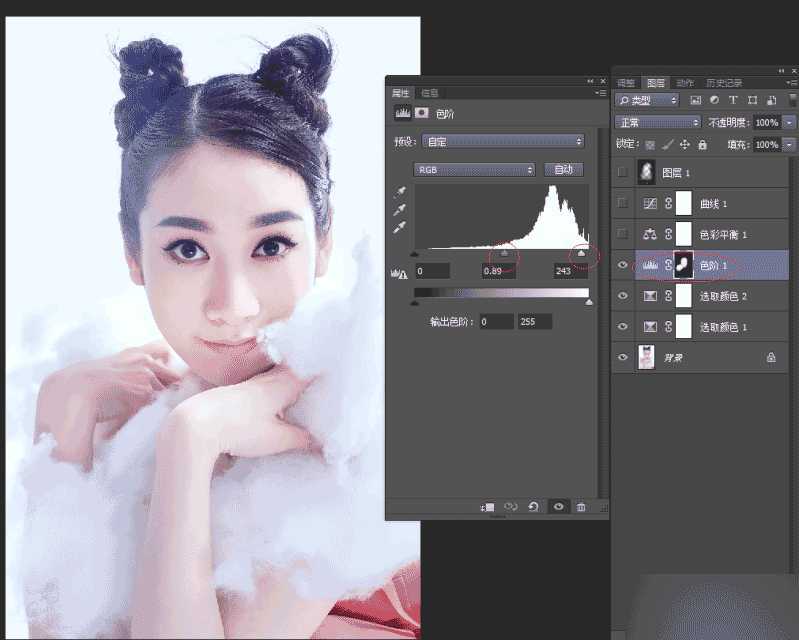Image resolution: width=799 pixels, height=640 pixels.
Task: Click the highlight input field showing 243
Action: [571, 271]
